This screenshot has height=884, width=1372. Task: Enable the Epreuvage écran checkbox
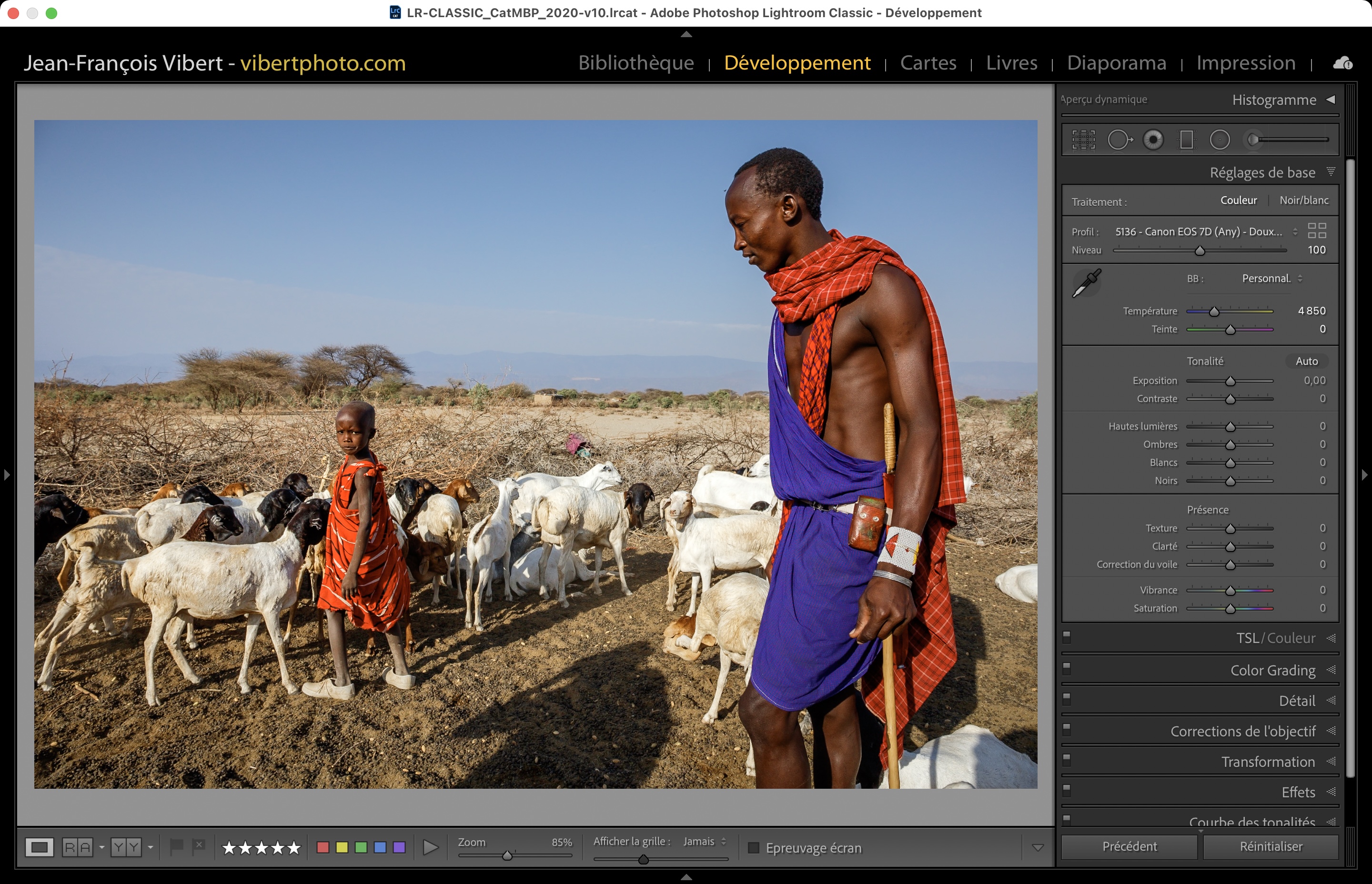click(754, 848)
